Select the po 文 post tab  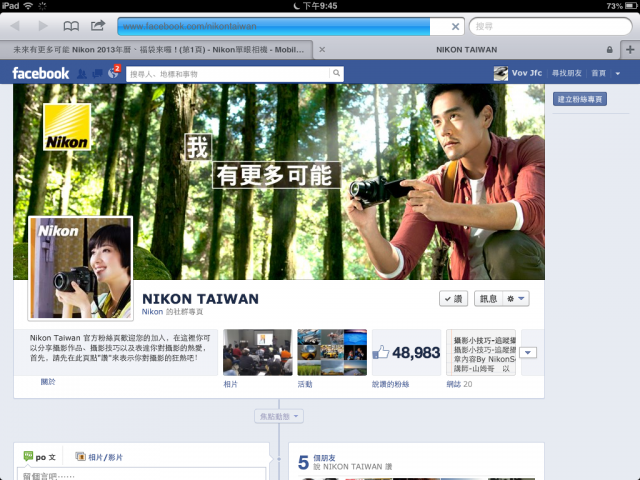(40, 457)
